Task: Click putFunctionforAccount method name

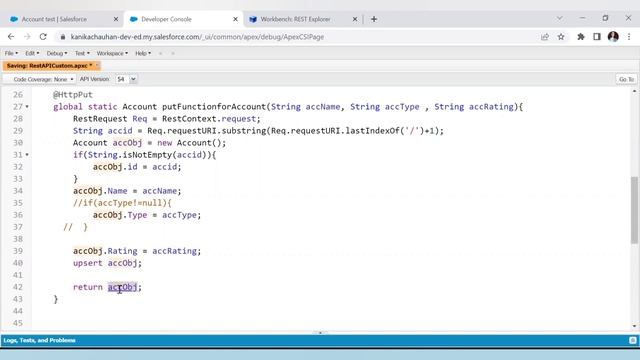Action: [214, 107]
